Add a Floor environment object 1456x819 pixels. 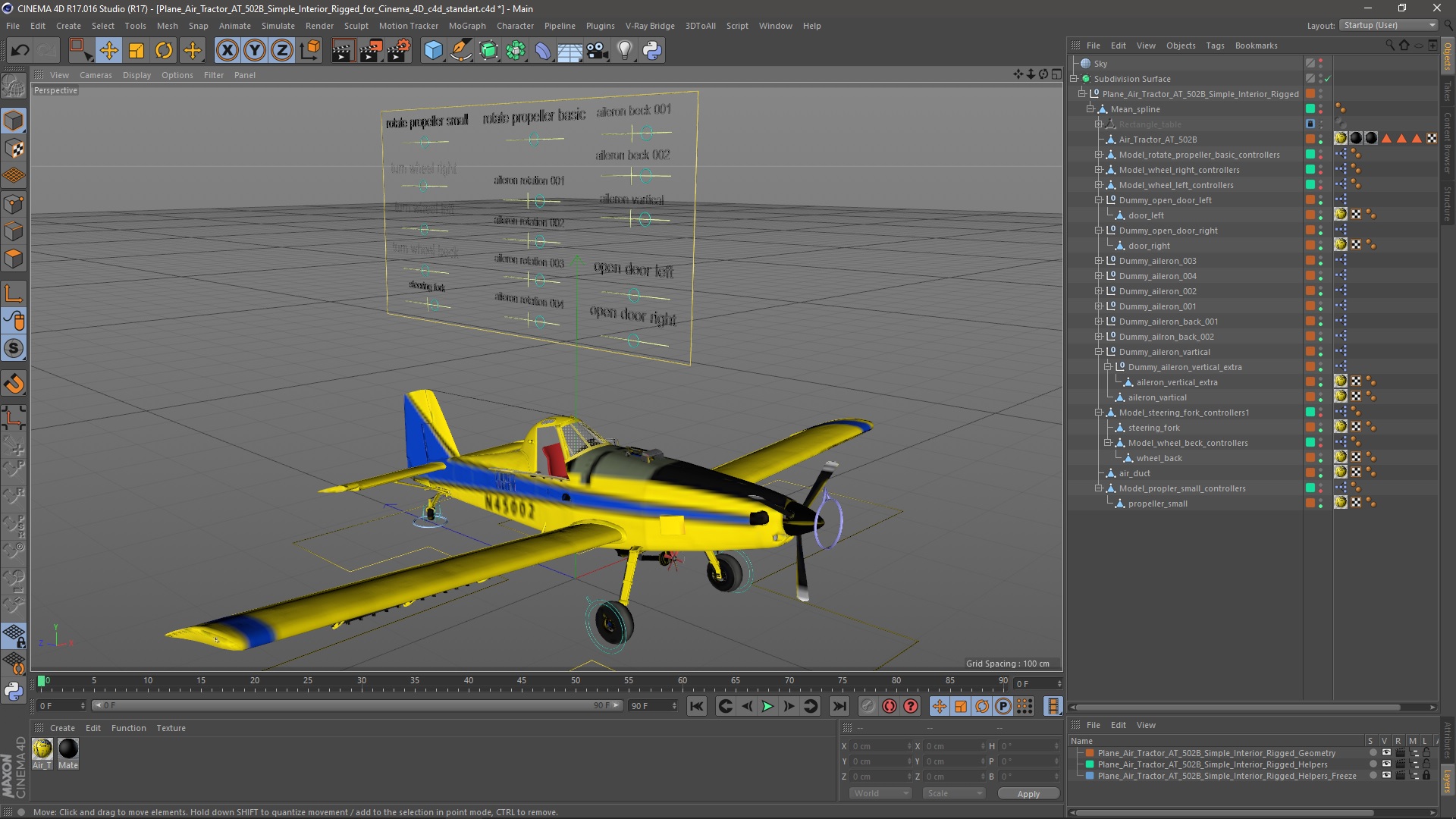tap(570, 51)
